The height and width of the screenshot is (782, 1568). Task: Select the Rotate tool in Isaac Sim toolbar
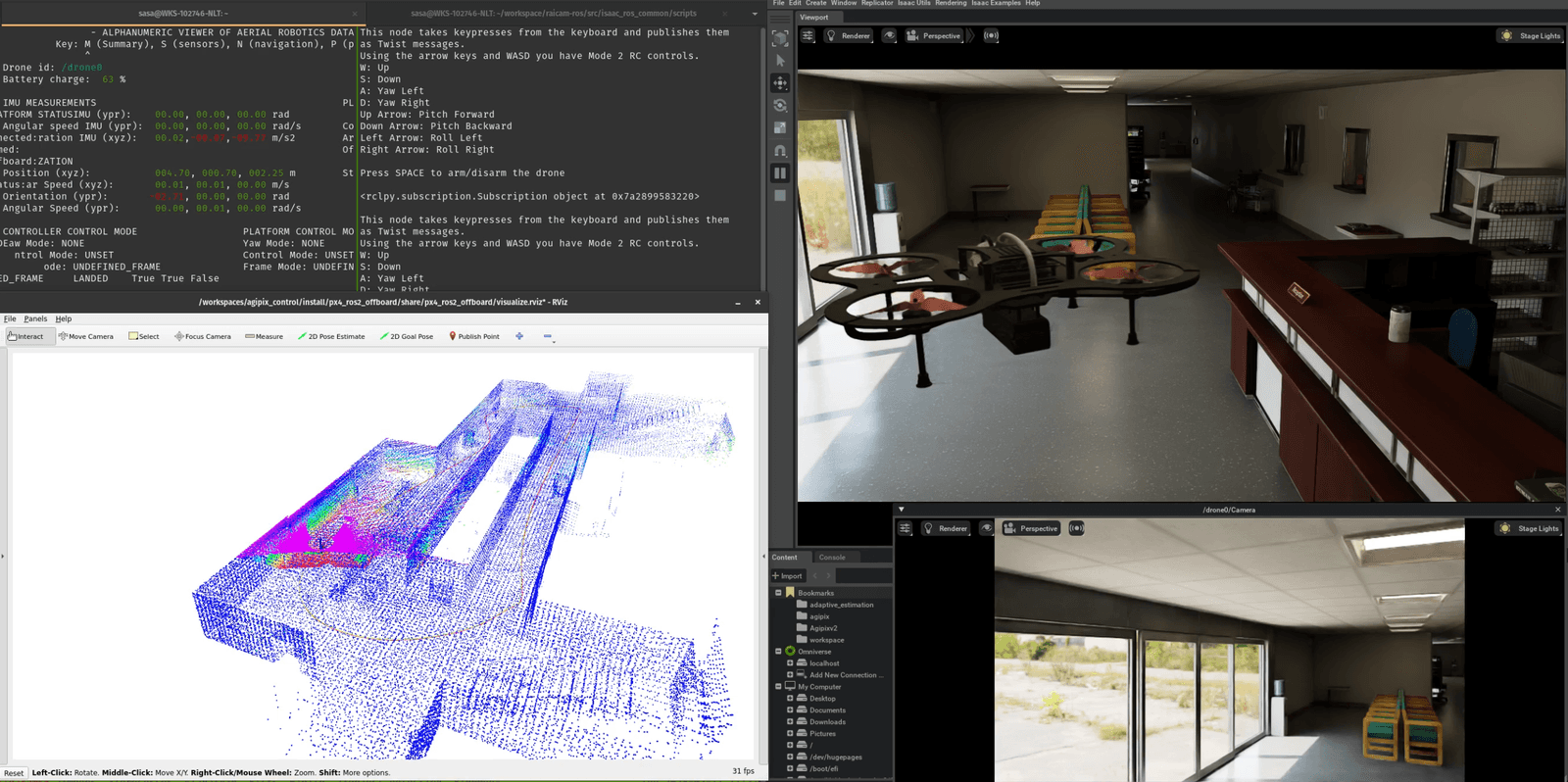click(x=780, y=106)
